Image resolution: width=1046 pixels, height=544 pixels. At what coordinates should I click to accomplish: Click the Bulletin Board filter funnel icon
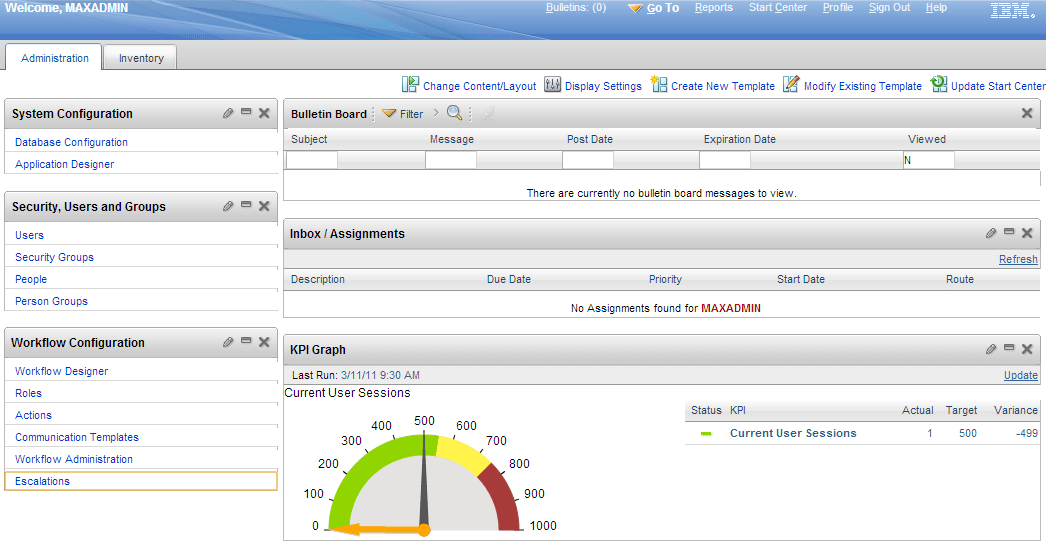[389, 113]
